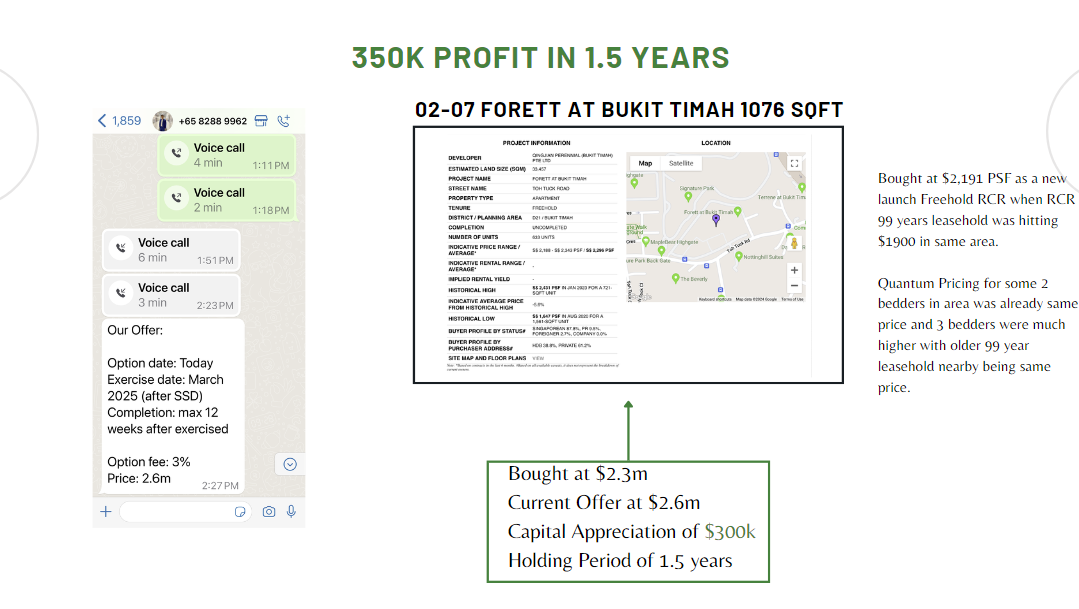The image size is (1079, 609).
Task: Toggle fullscreen on the location map
Action: [794, 163]
